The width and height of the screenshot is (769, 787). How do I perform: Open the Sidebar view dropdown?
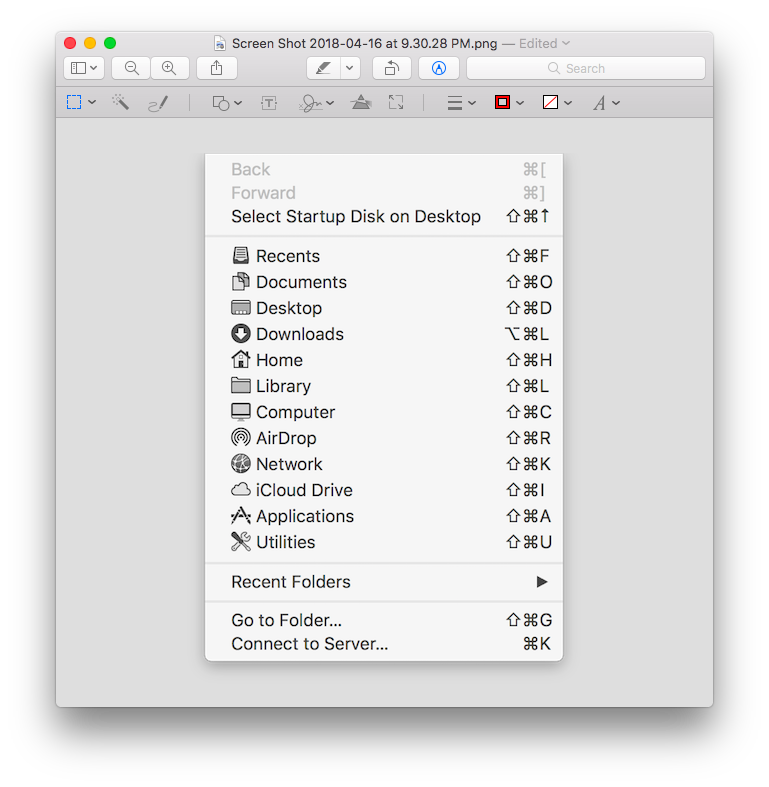[x=84, y=68]
